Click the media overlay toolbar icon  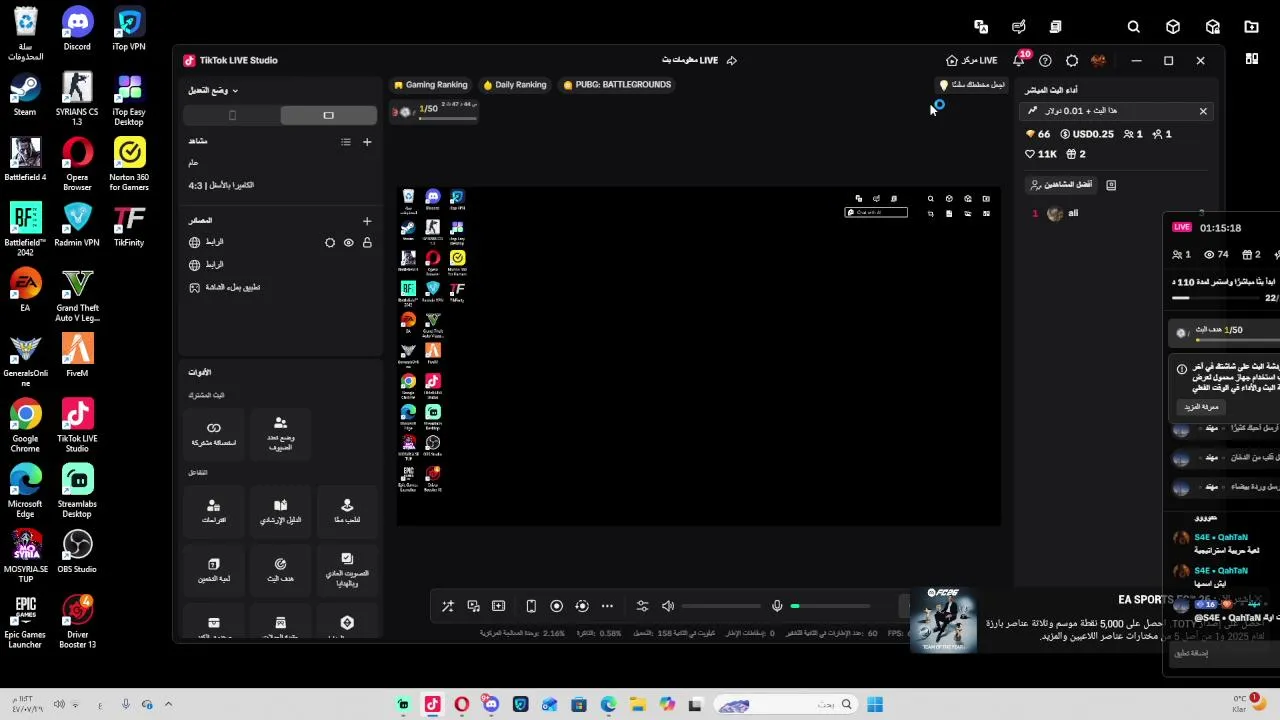[x=474, y=606]
